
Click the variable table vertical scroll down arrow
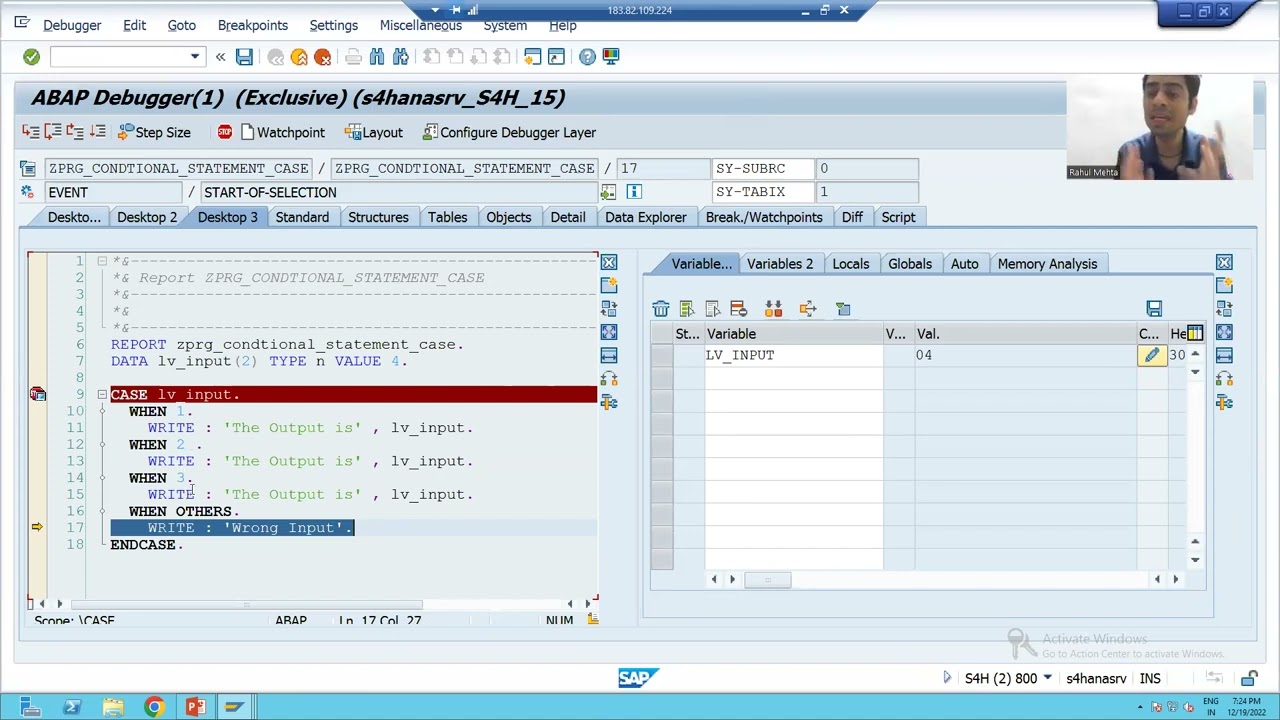pos(1195,559)
